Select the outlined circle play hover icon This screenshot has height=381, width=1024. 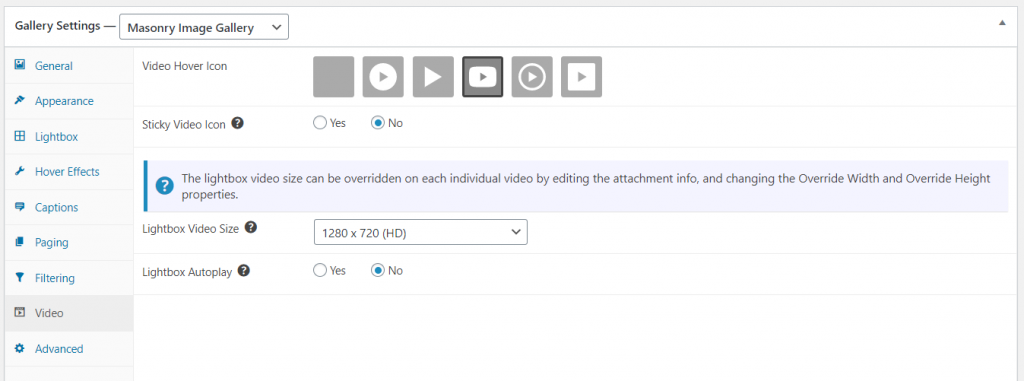point(532,76)
